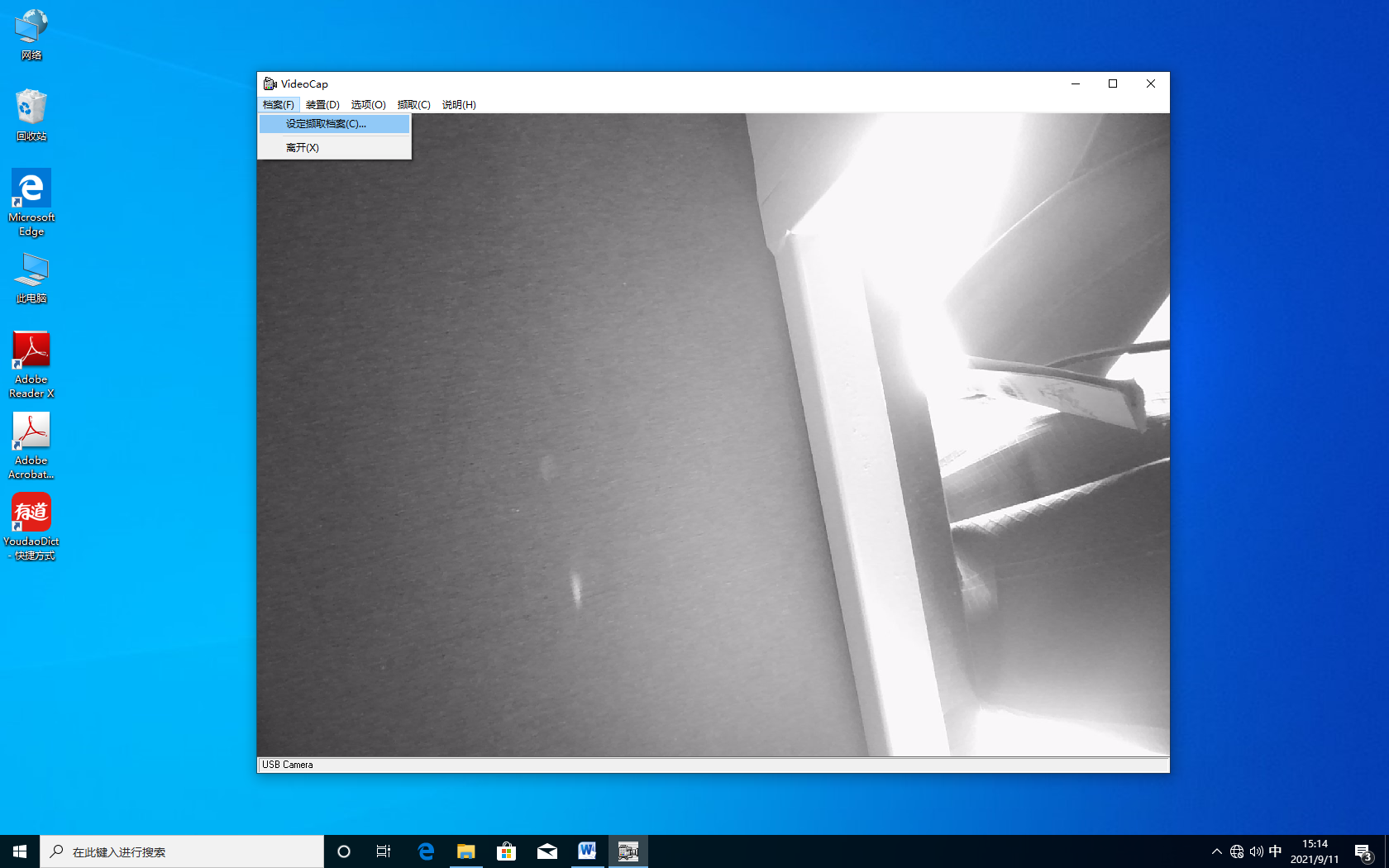This screenshot has width=1389, height=868.
Task: Open the volume tray icon
Action: (1256, 851)
